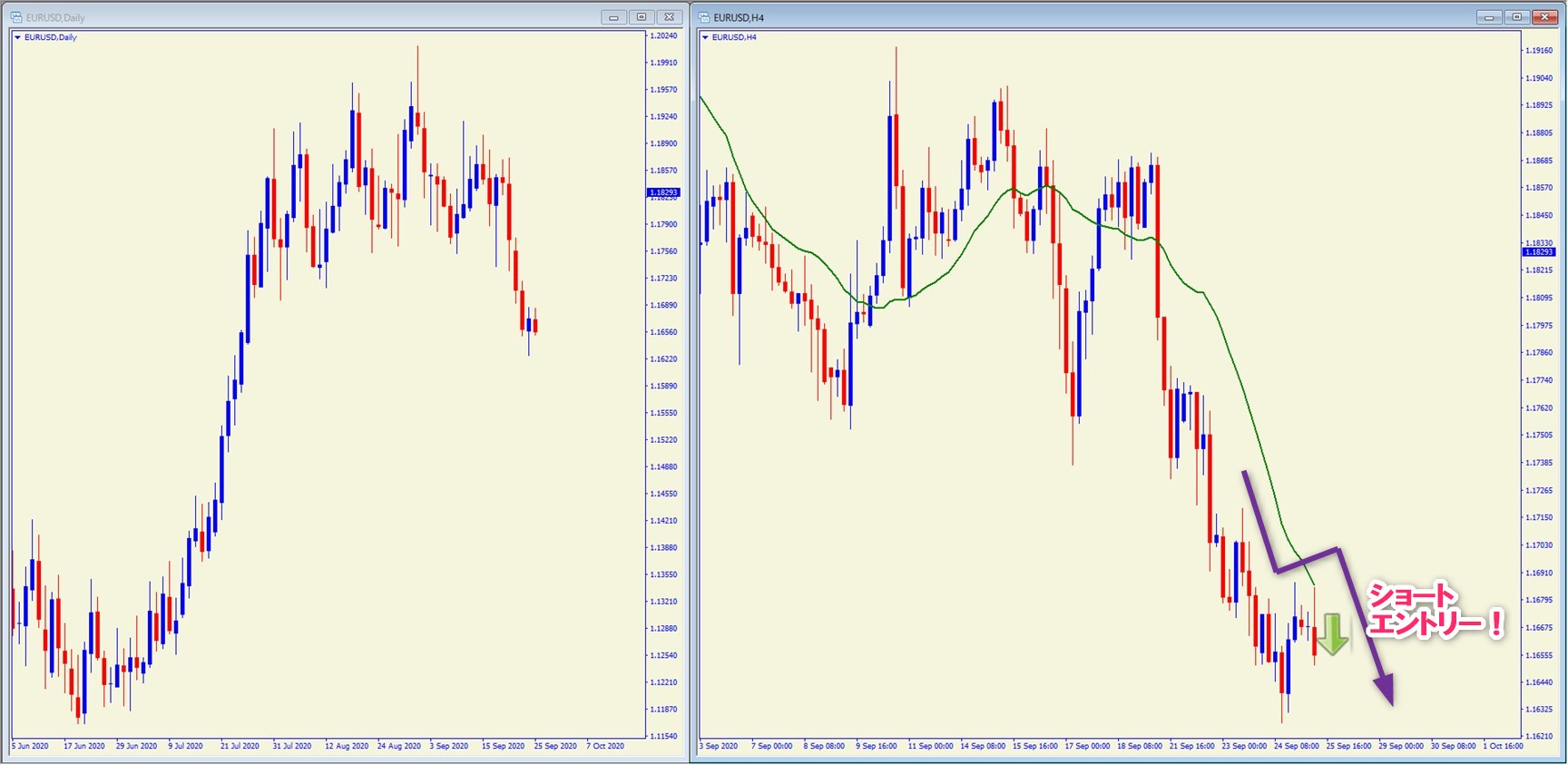Click the 1.16555 price on H4 scale
The width and height of the screenshot is (1568, 765).
(x=1539, y=655)
